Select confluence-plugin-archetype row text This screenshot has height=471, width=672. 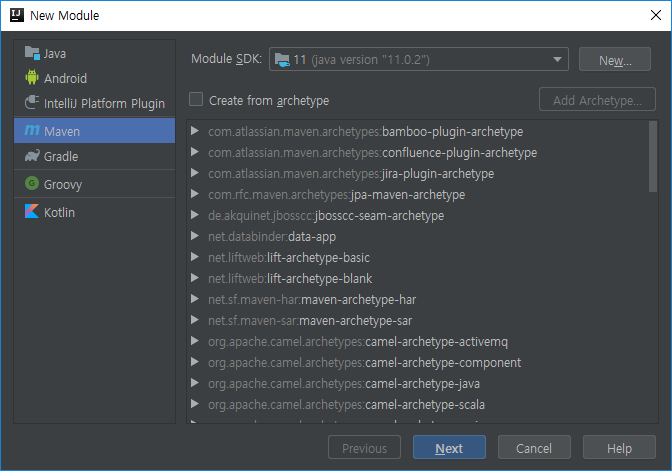click(372, 153)
